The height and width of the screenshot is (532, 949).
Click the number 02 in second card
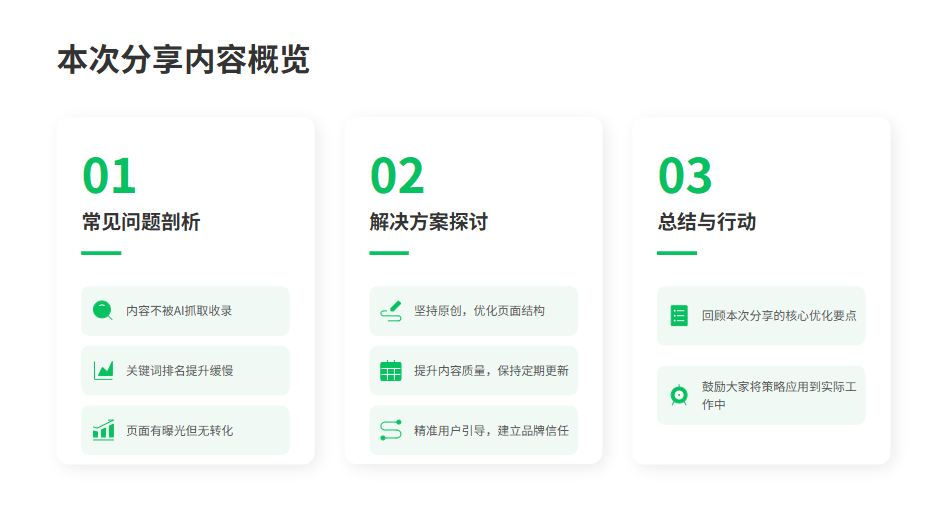point(397,176)
